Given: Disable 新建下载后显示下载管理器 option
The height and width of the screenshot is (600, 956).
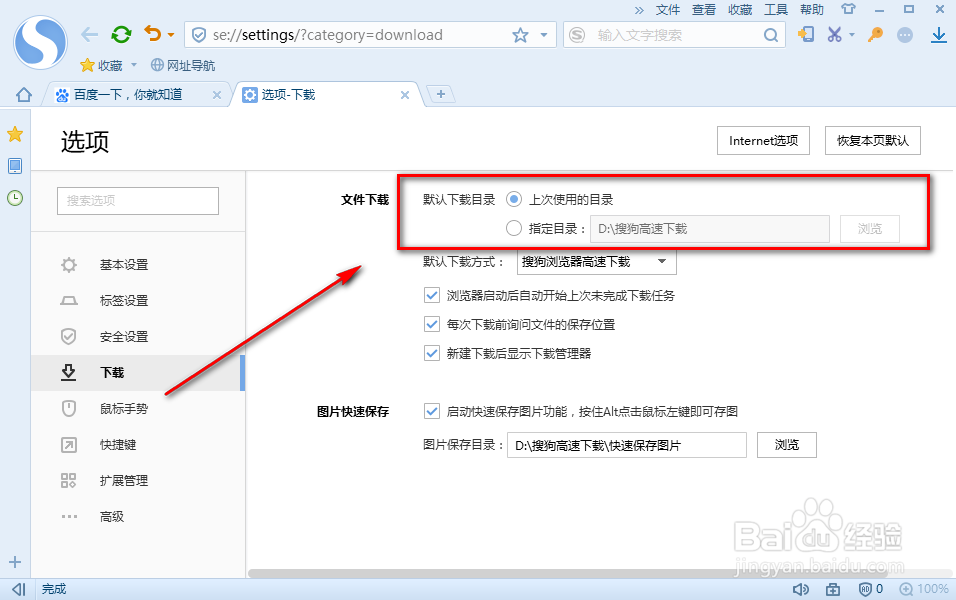Looking at the screenshot, I should tap(432, 353).
